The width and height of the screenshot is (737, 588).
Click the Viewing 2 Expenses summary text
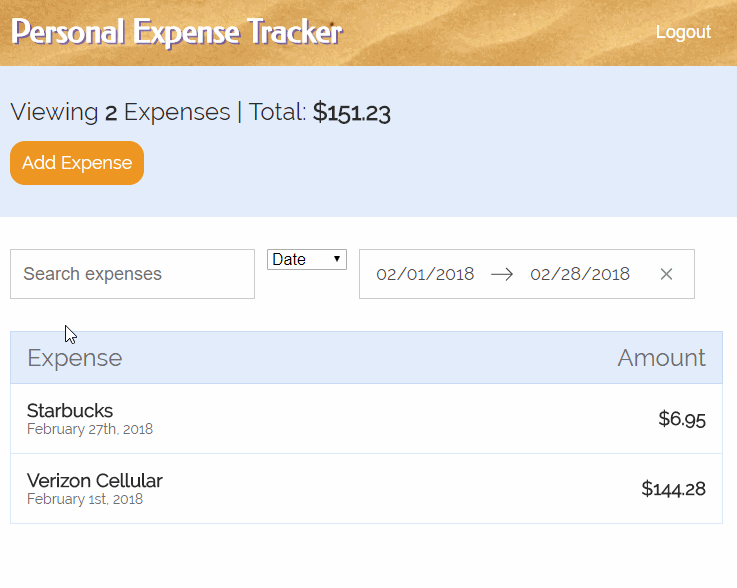(120, 112)
